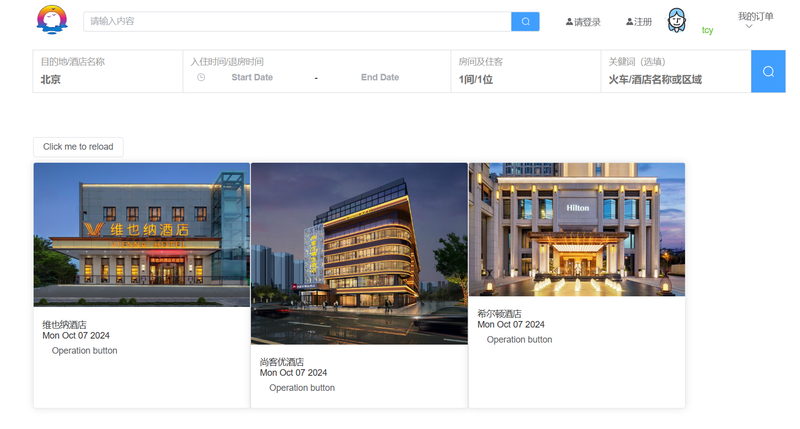Open the 尚客优酒店 hotel photo
800x429 pixels.
point(359,254)
